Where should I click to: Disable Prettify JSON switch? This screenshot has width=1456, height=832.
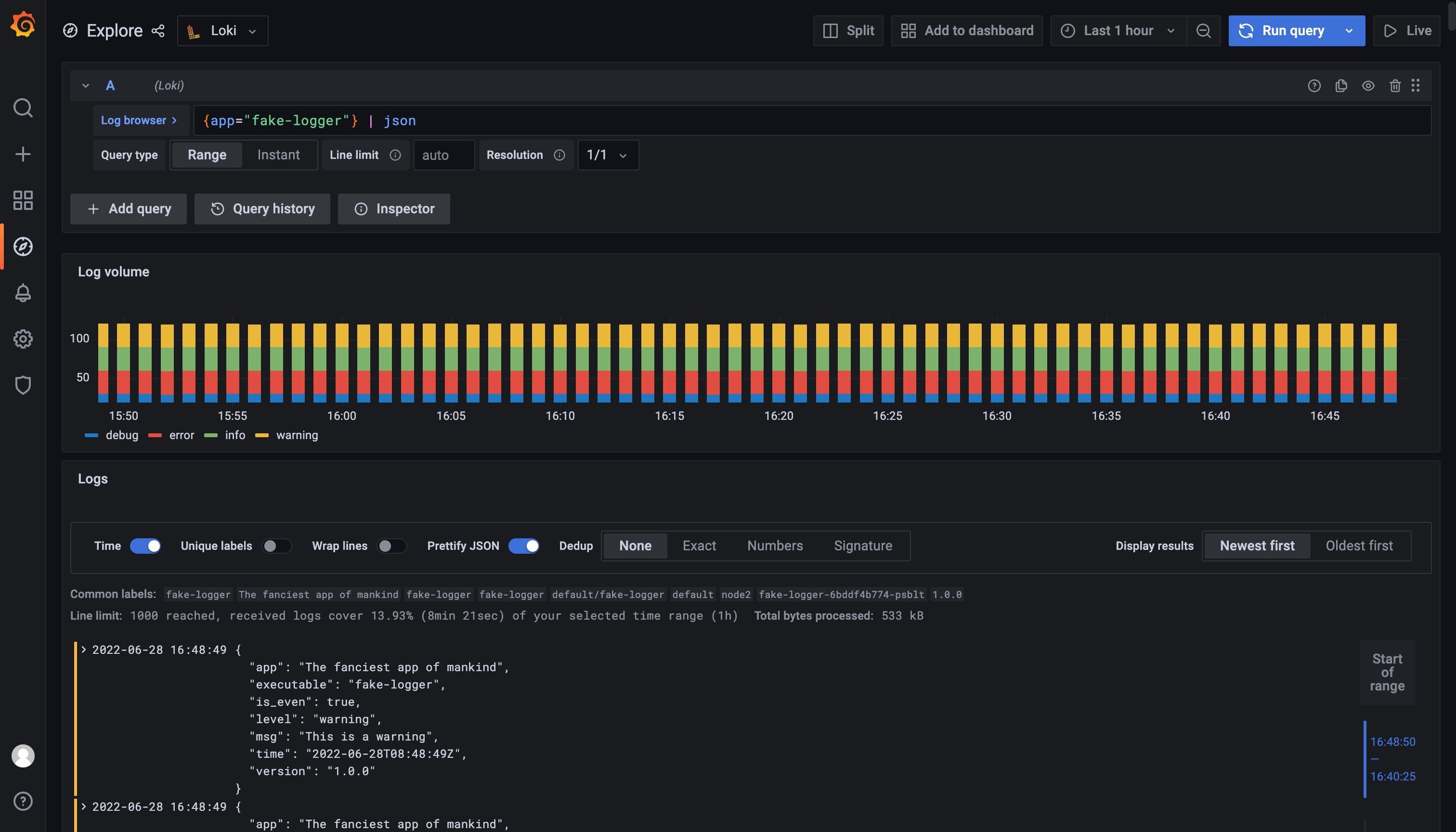523,546
